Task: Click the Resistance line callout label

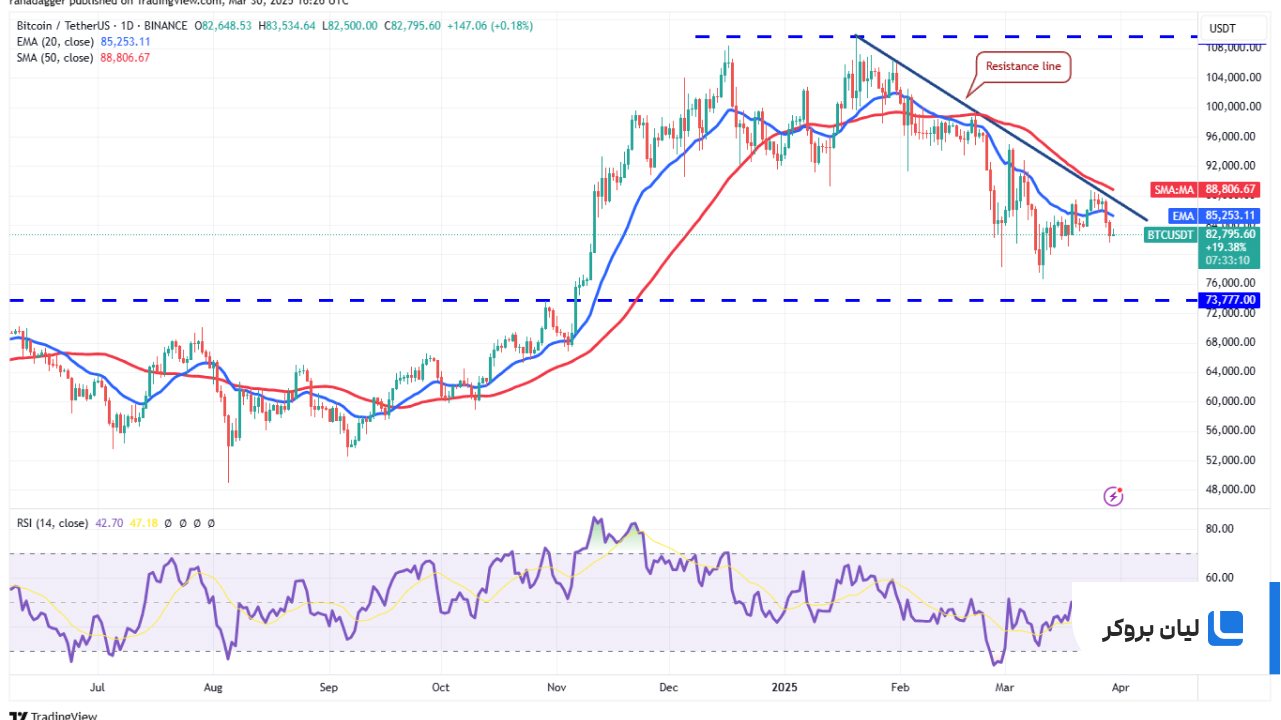Action: pos(1024,67)
